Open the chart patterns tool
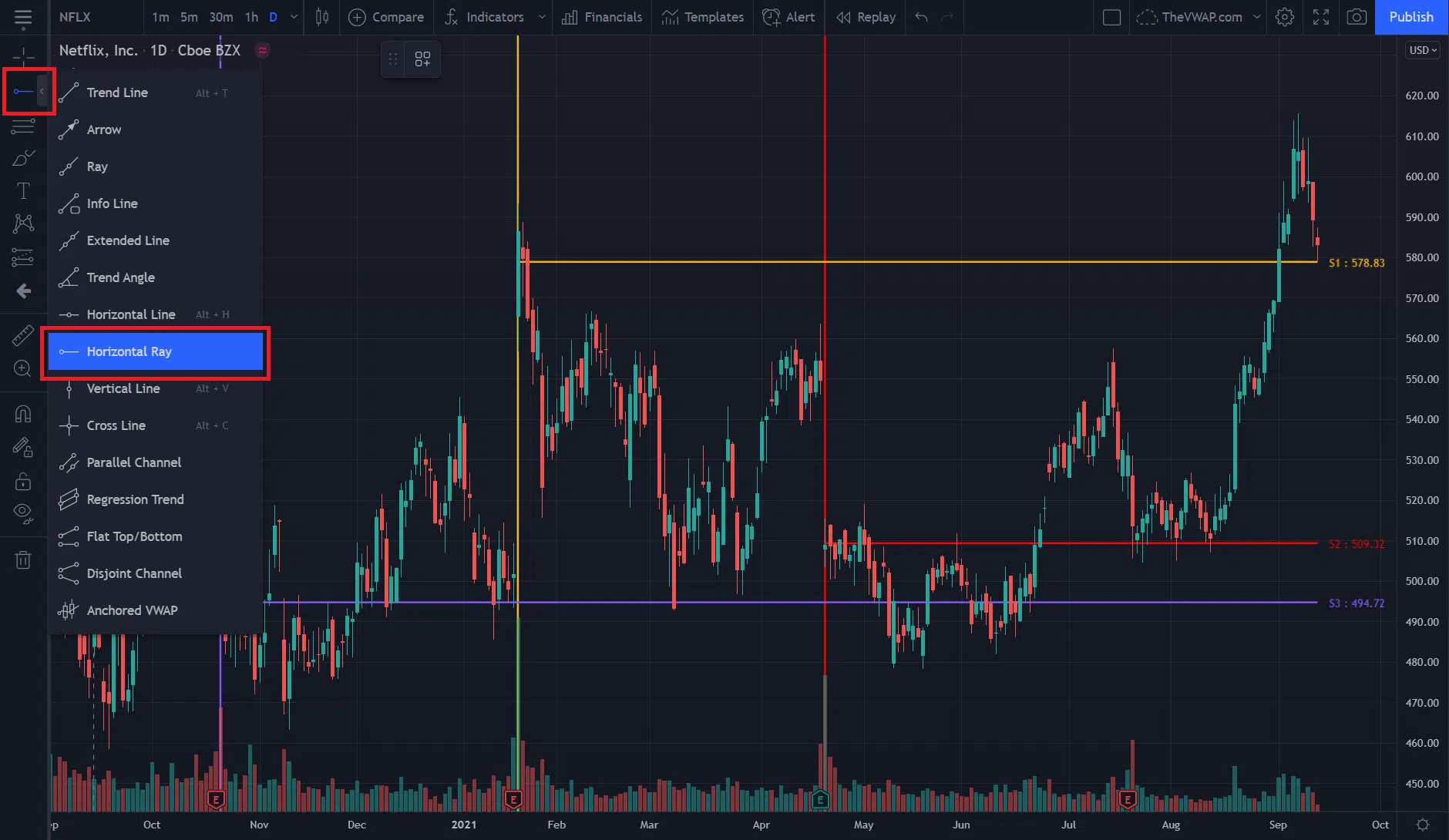The height and width of the screenshot is (840, 1449). [23, 223]
